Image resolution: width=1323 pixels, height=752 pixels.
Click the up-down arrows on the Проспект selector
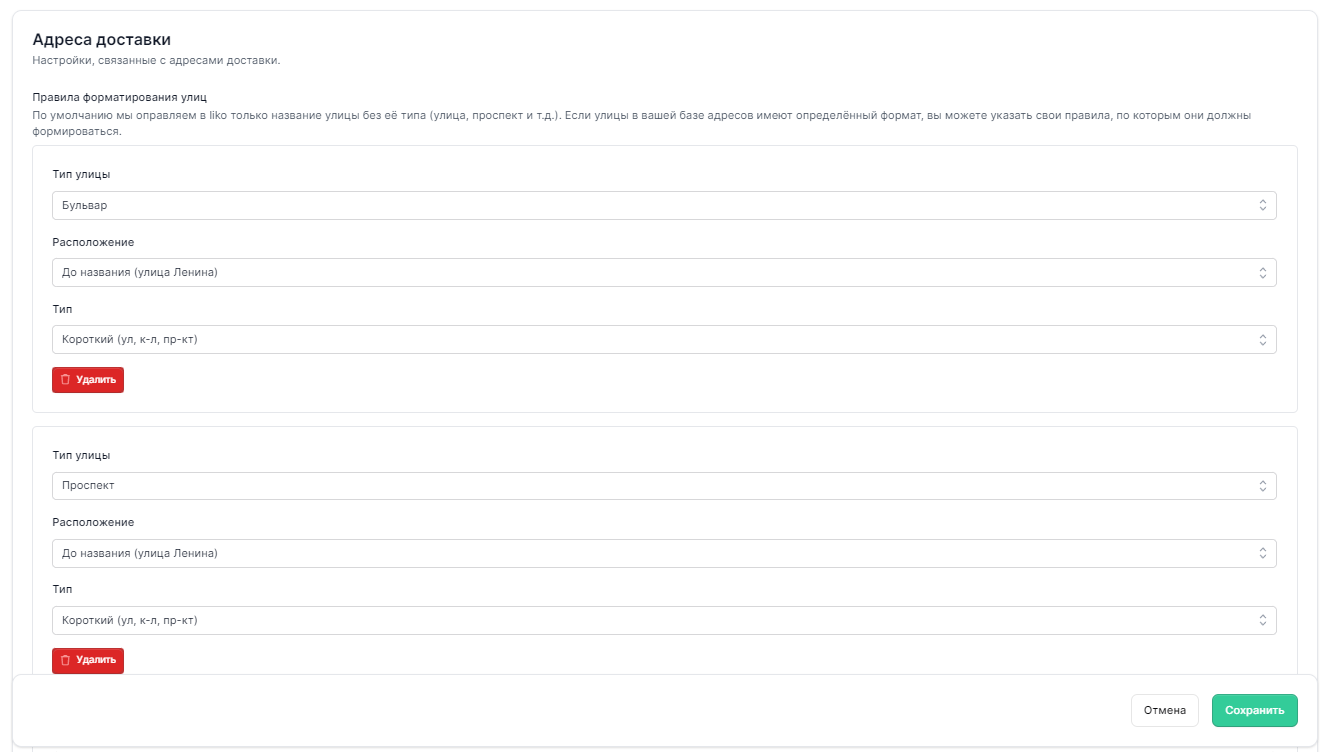click(x=1262, y=486)
